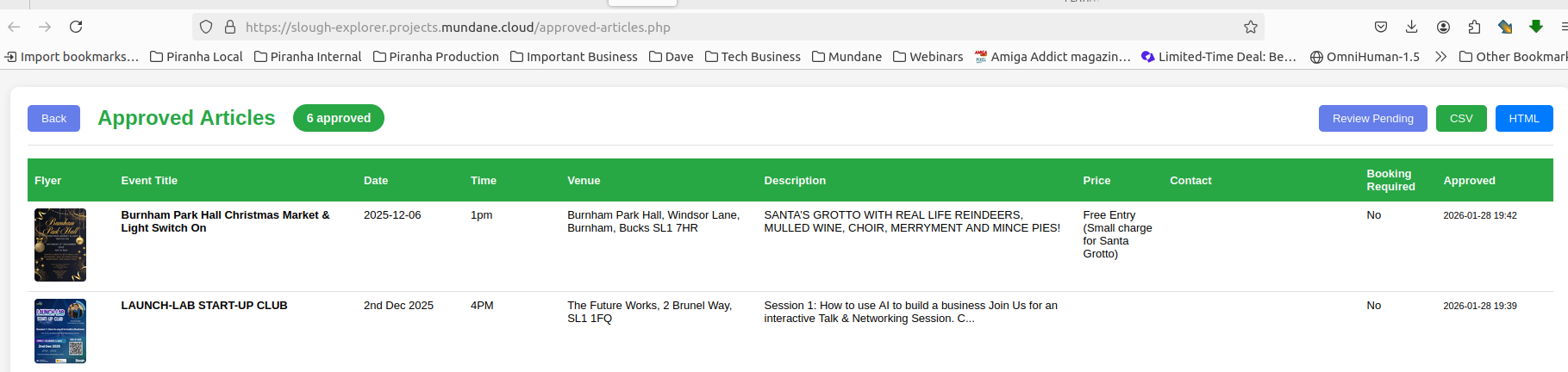Open the Firefox downloads panel
The image size is (1568, 372).
1411,27
